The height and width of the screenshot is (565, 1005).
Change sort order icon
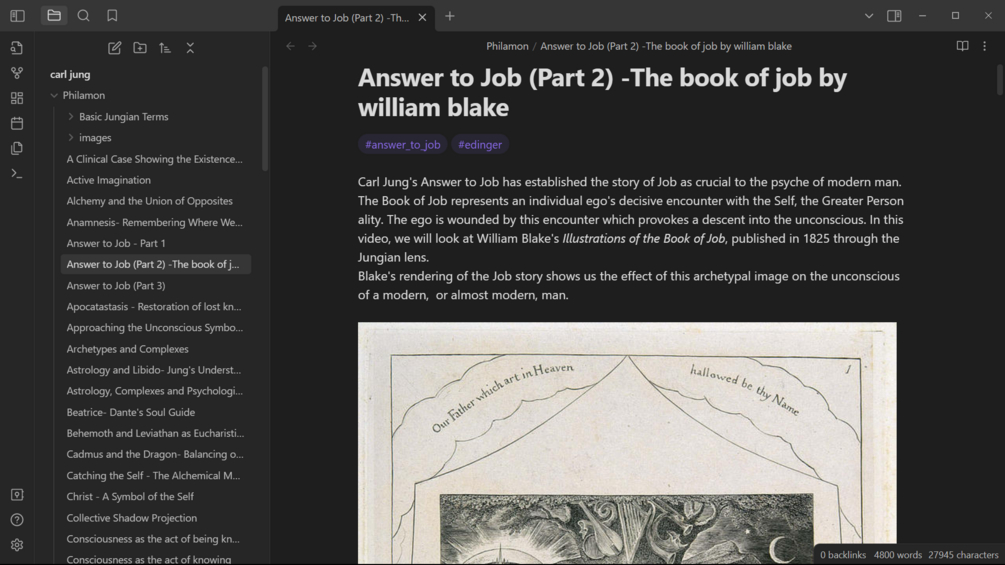pos(165,48)
